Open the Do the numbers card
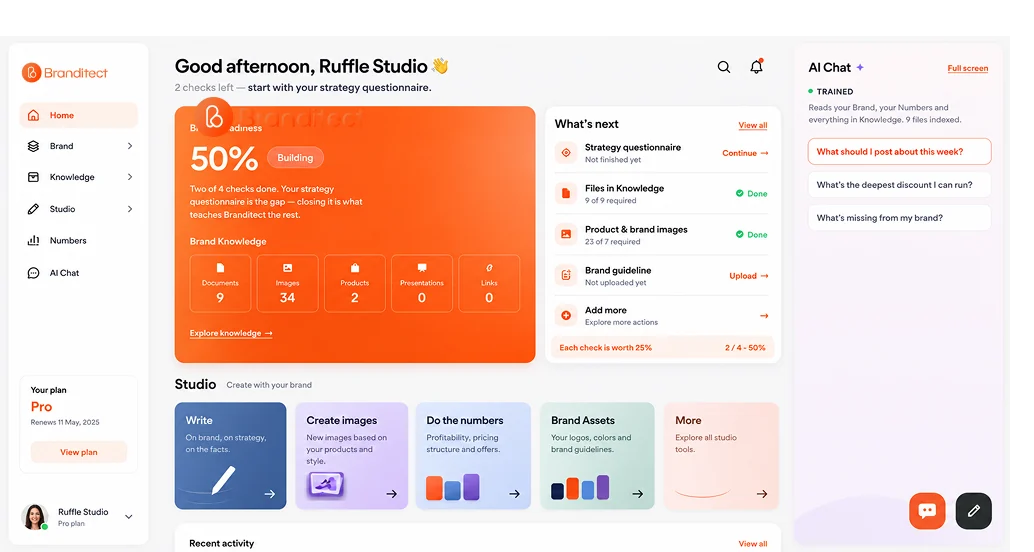 coord(473,456)
